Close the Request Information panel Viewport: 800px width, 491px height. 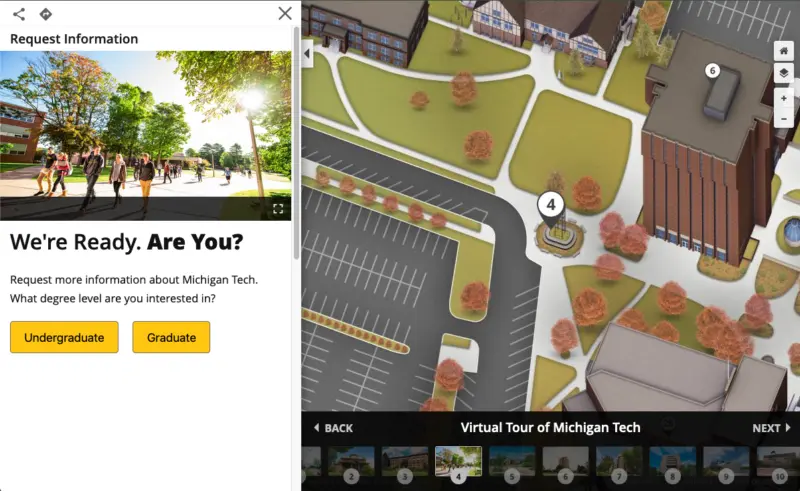point(285,13)
